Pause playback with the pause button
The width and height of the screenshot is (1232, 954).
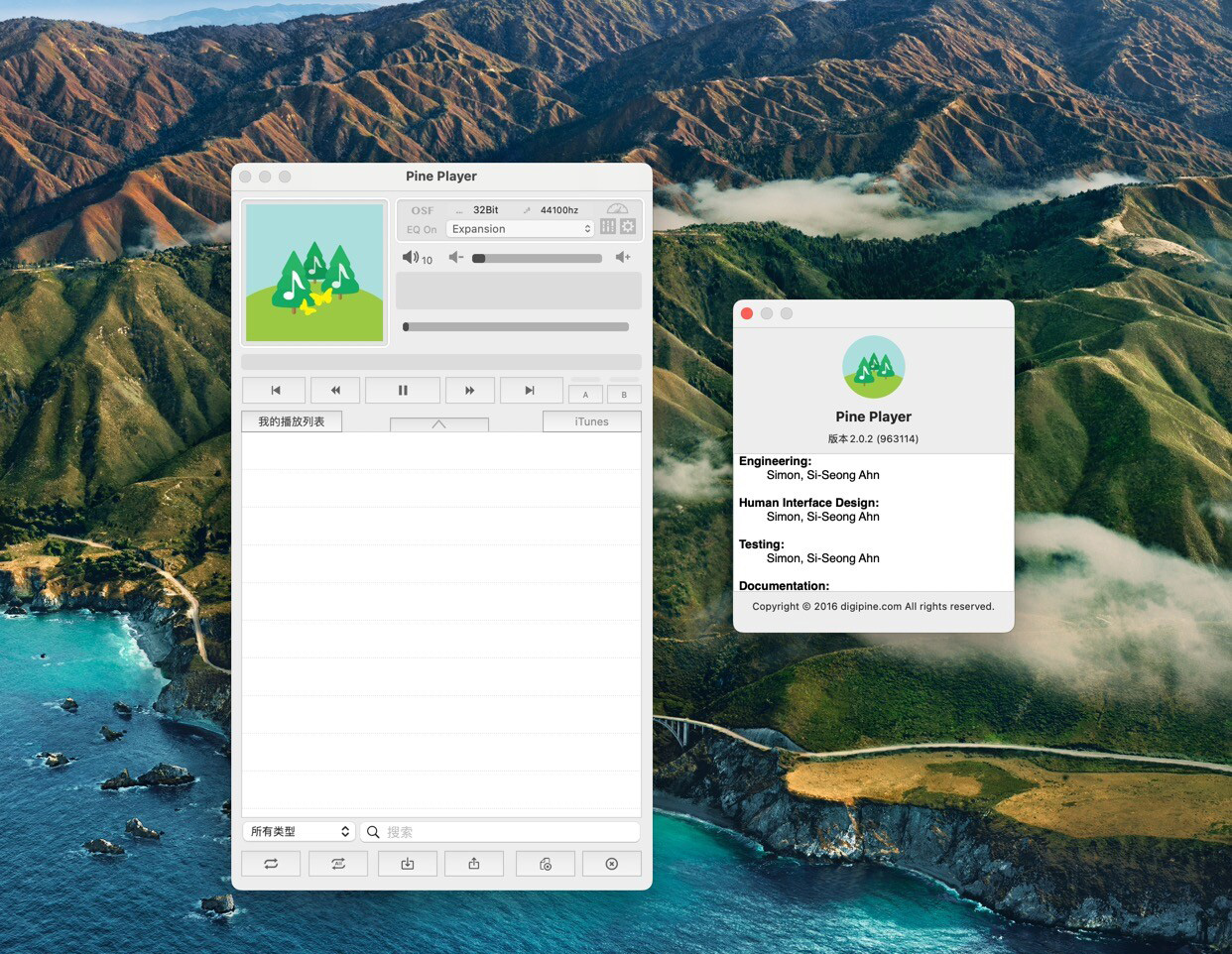[403, 391]
